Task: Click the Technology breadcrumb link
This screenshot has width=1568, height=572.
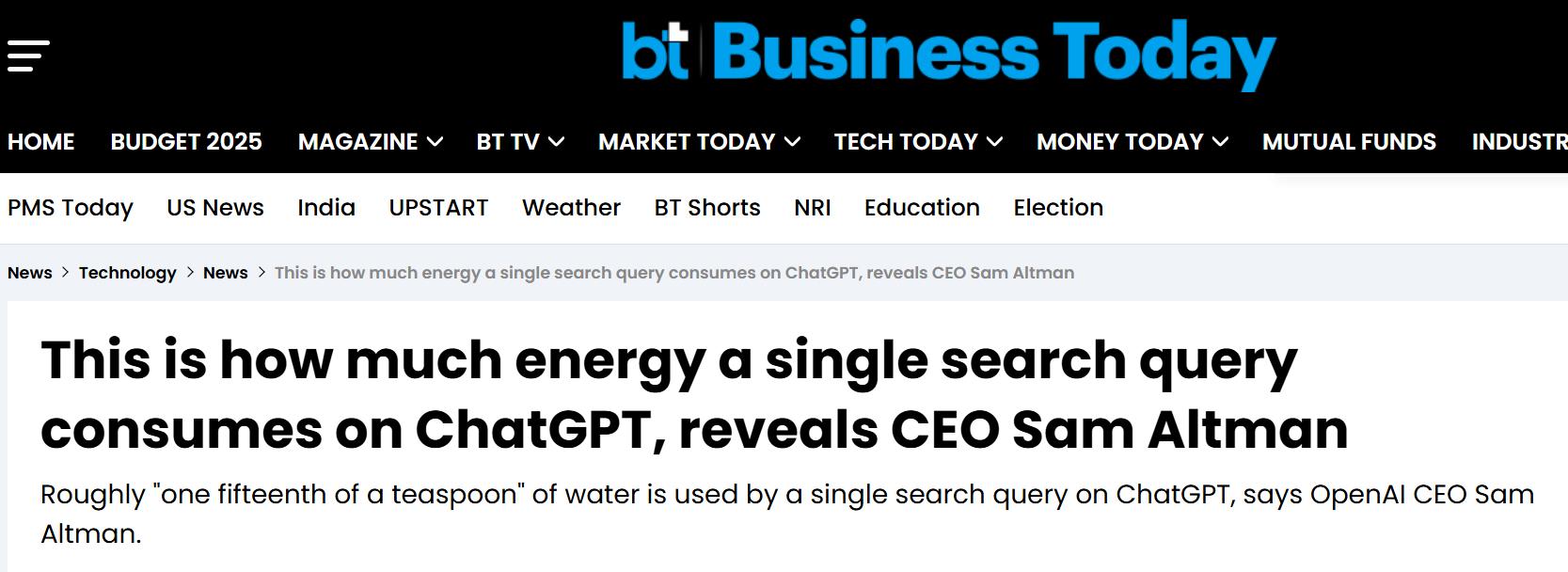Action: coord(128,273)
